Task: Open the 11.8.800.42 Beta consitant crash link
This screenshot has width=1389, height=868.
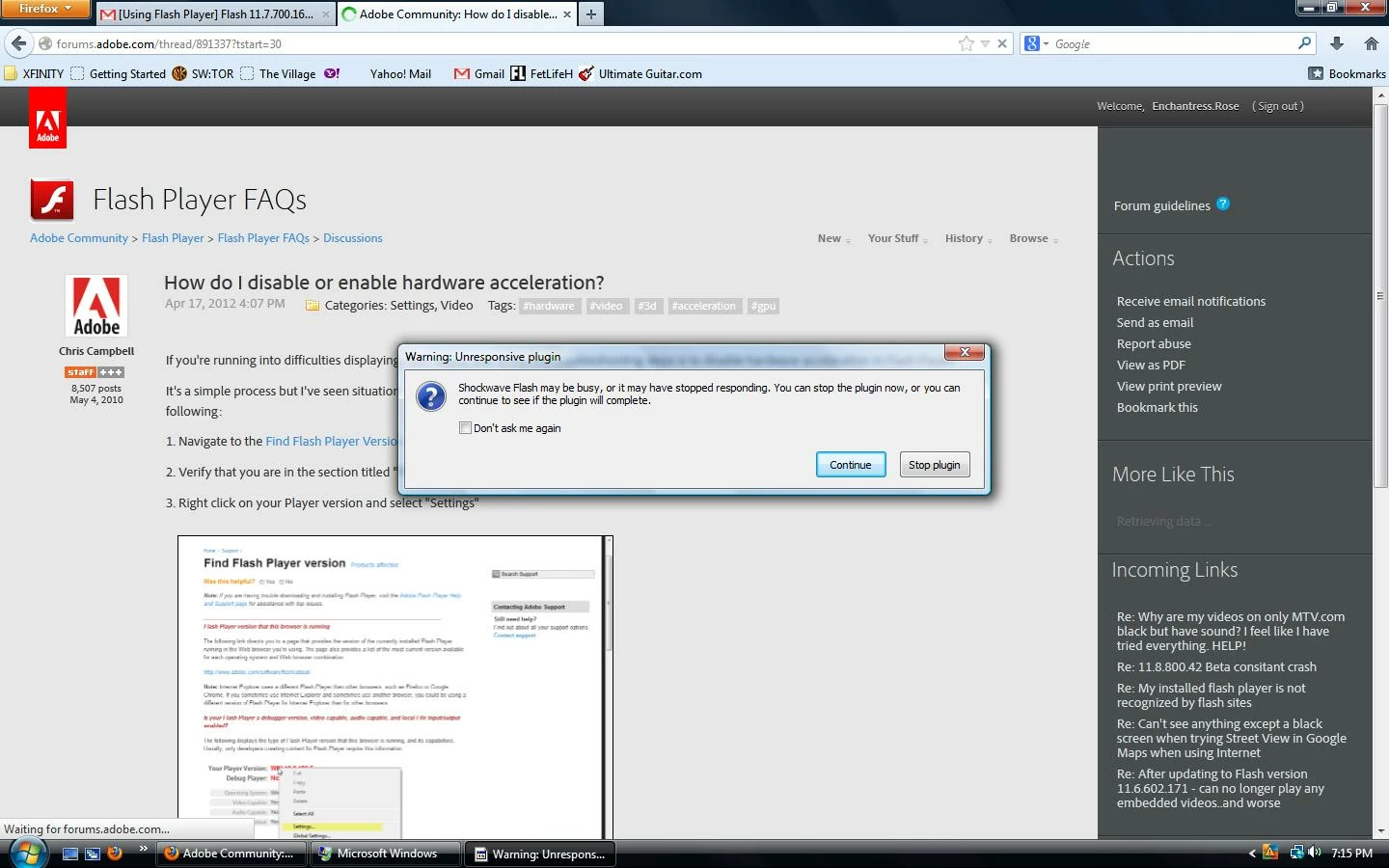Action: (1216, 666)
